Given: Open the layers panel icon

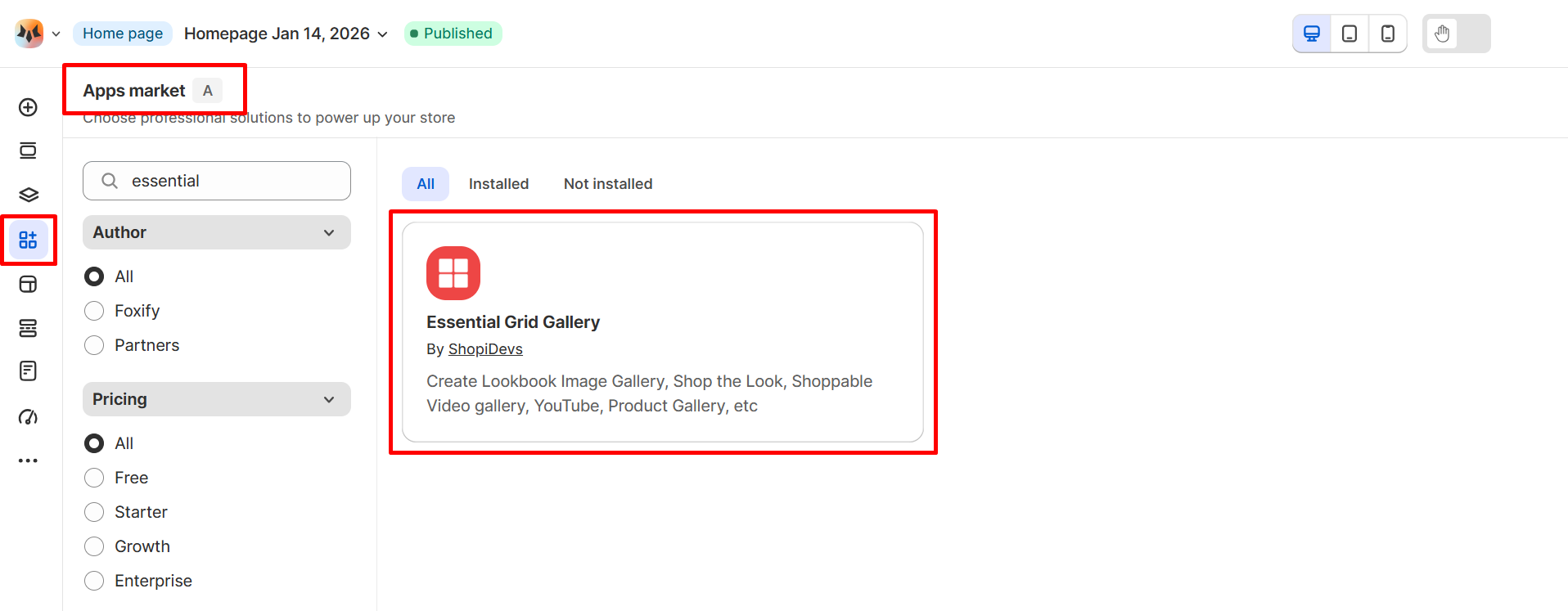Looking at the screenshot, I should coord(28,195).
